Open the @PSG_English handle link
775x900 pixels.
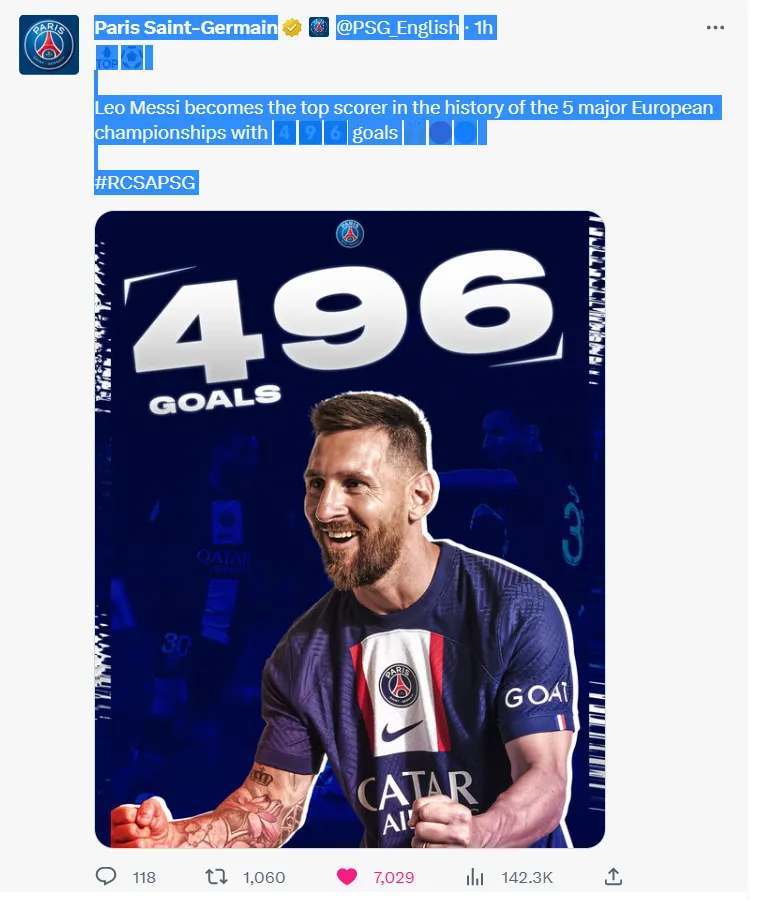point(397,28)
